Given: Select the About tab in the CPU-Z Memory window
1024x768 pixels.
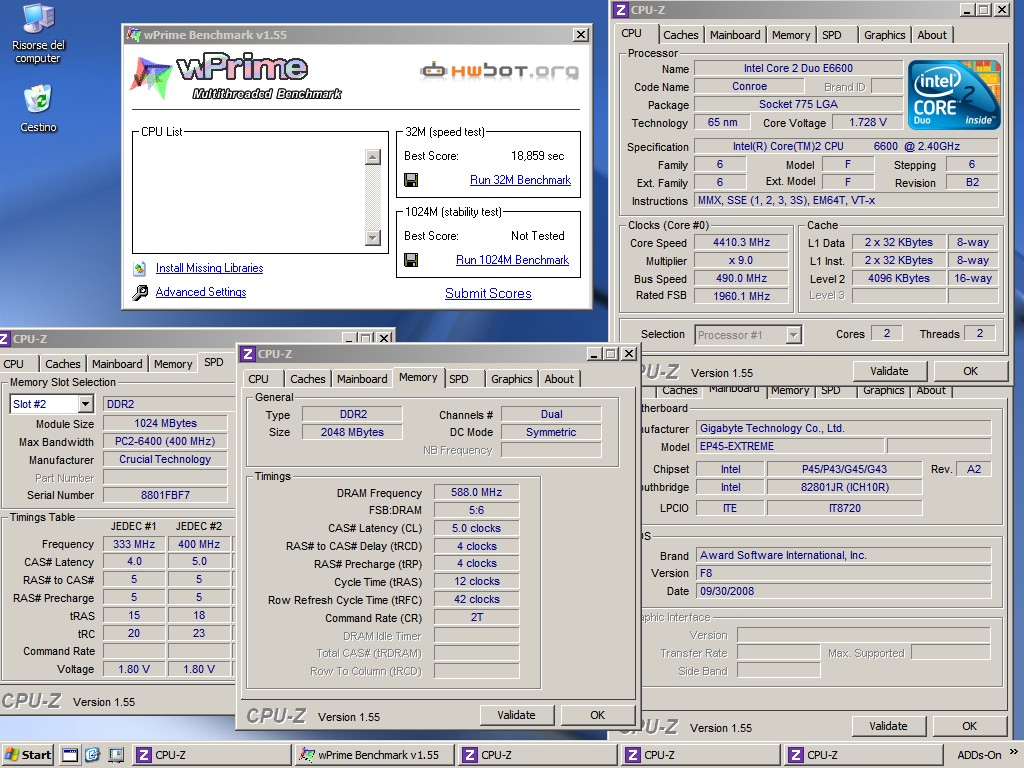Looking at the screenshot, I should pos(559,379).
